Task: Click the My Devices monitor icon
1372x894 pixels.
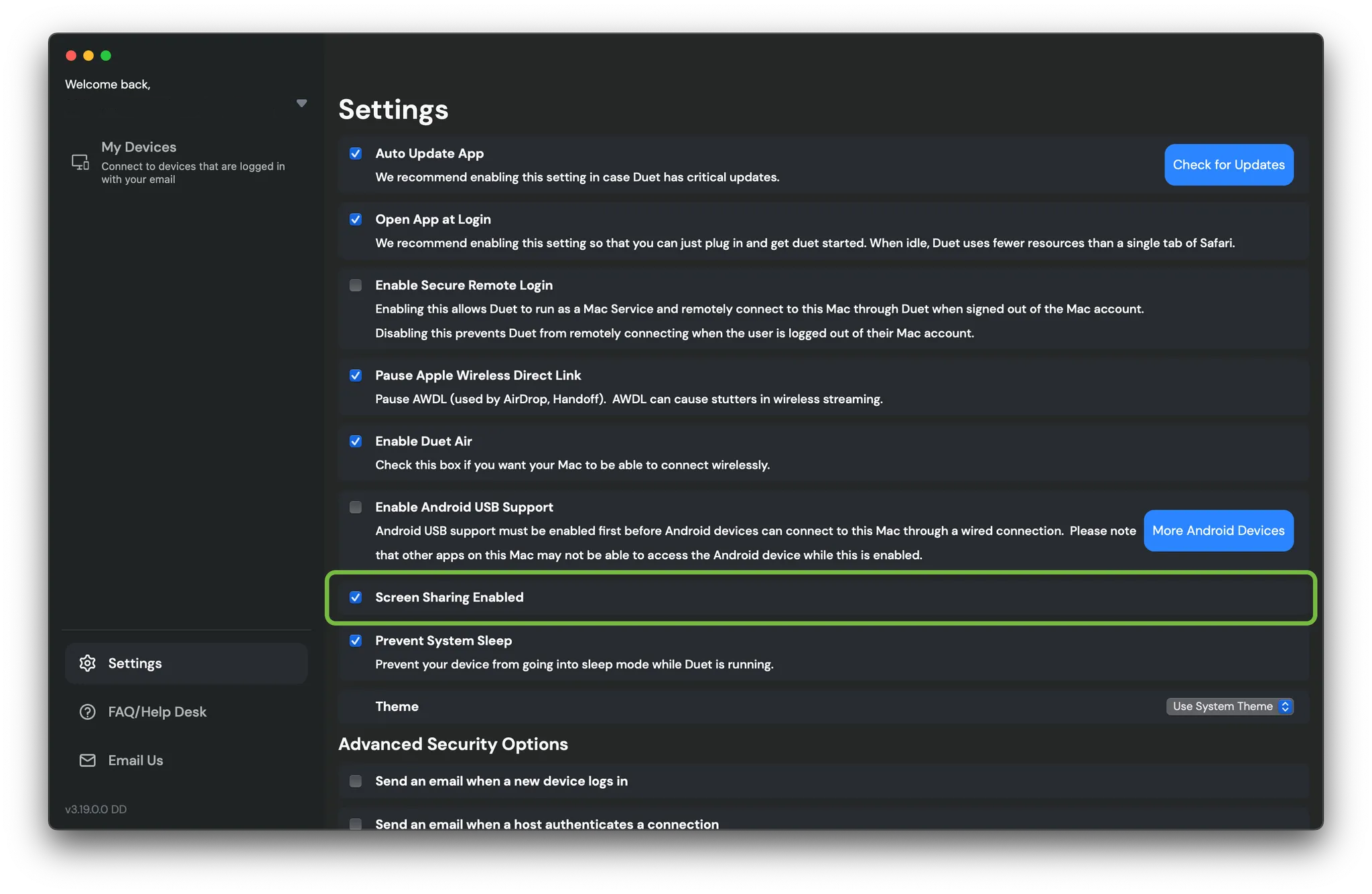Action: pyautogui.click(x=80, y=162)
